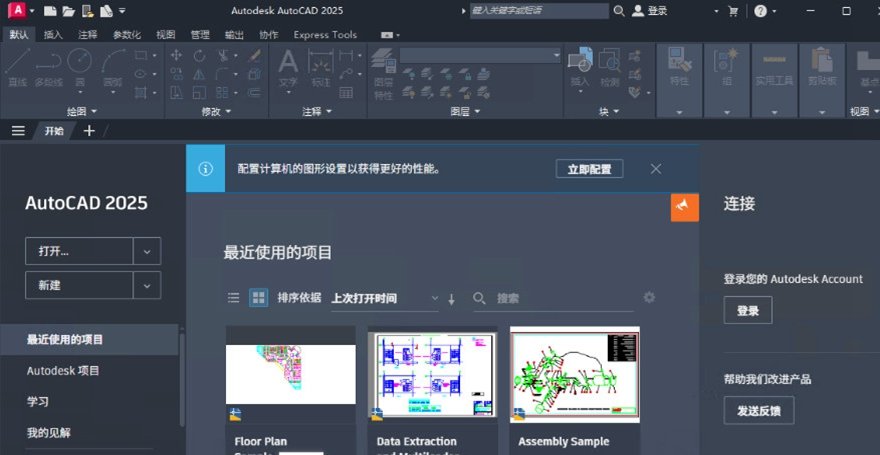Open Layer Properties (图层特性) manager
Viewport: 880px width, 455px height.
[x=383, y=73]
